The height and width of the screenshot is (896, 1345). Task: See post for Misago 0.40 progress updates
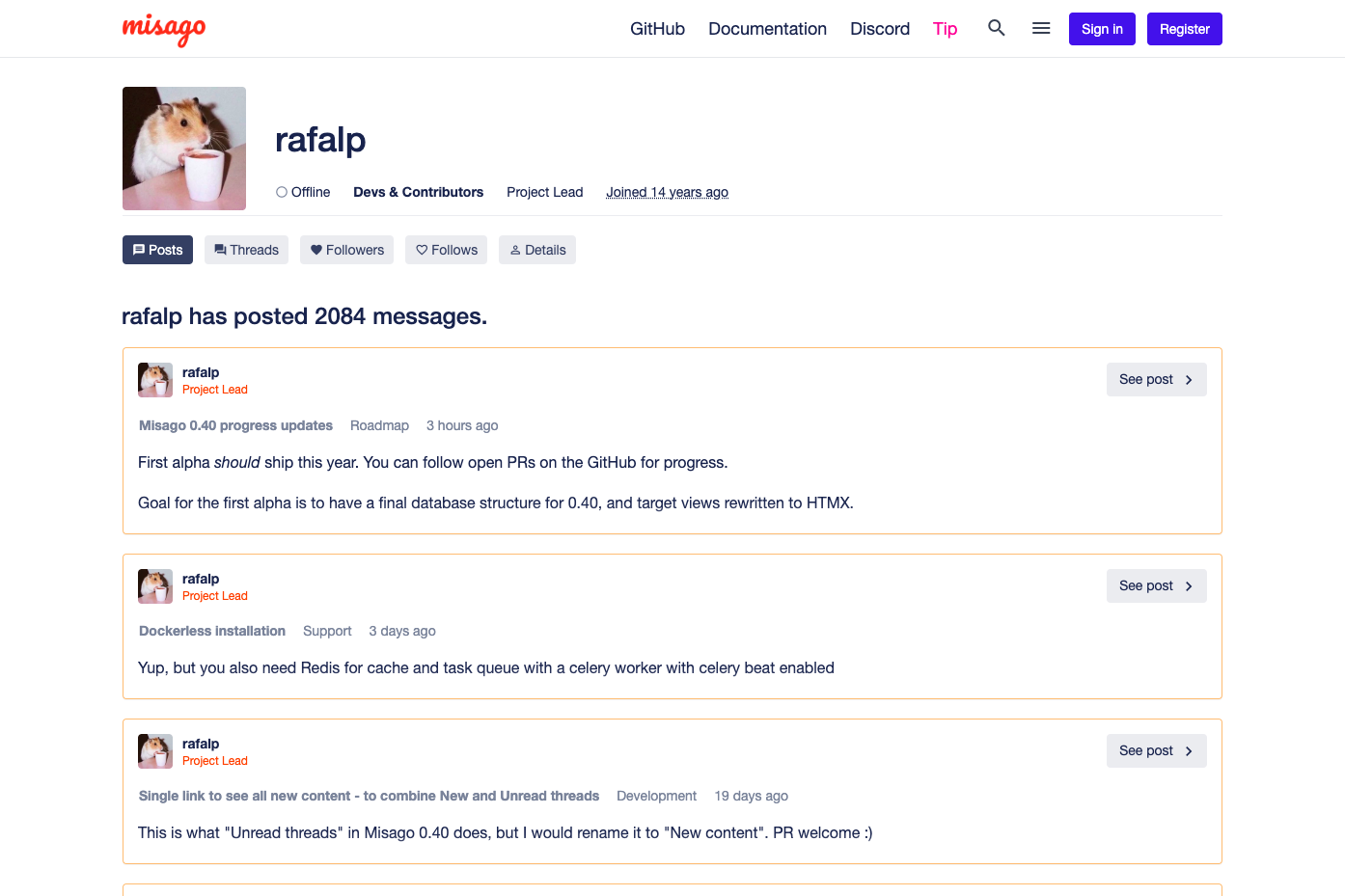pyautogui.click(x=1157, y=380)
